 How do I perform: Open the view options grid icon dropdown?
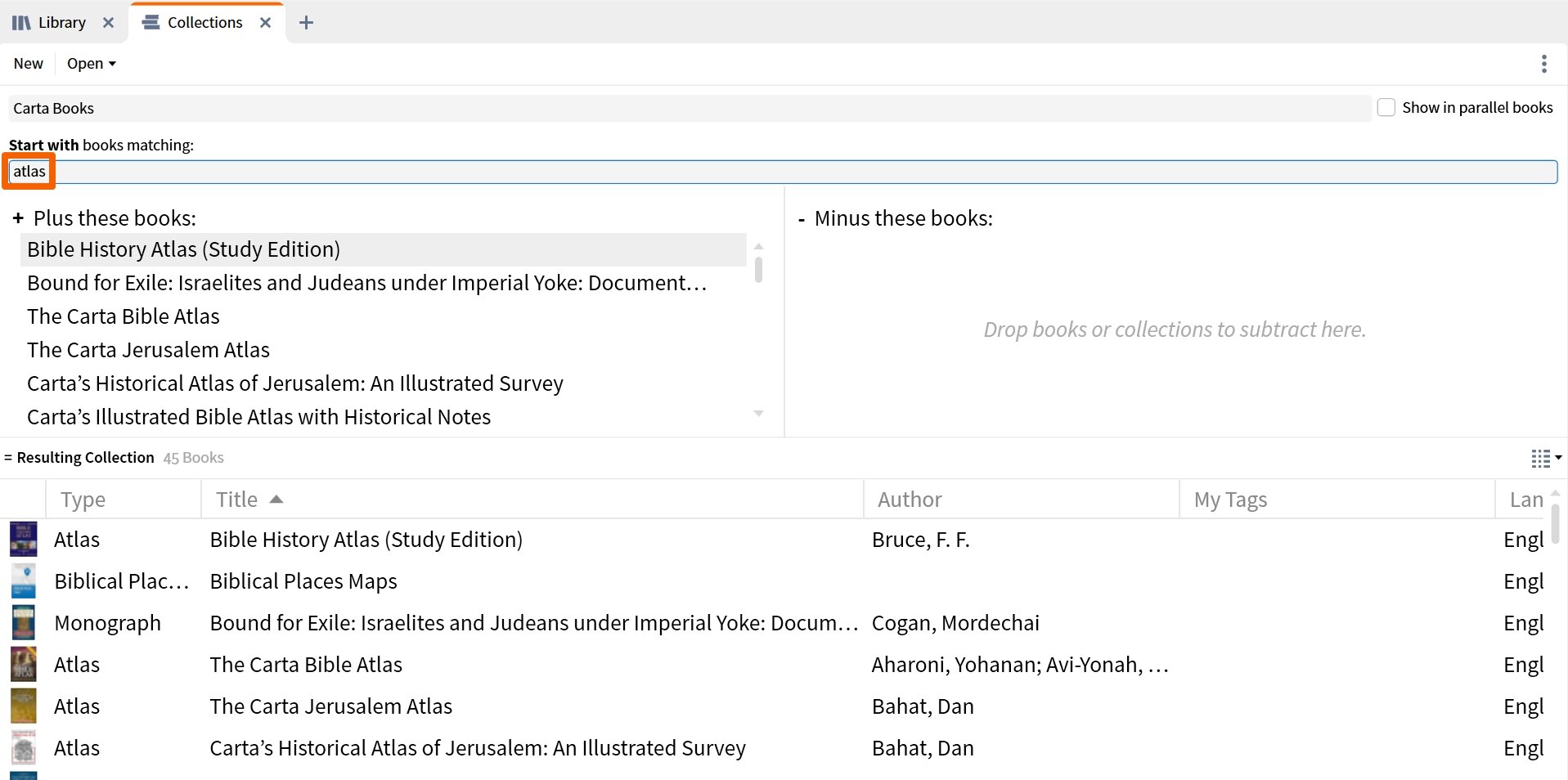click(x=1546, y=459)
